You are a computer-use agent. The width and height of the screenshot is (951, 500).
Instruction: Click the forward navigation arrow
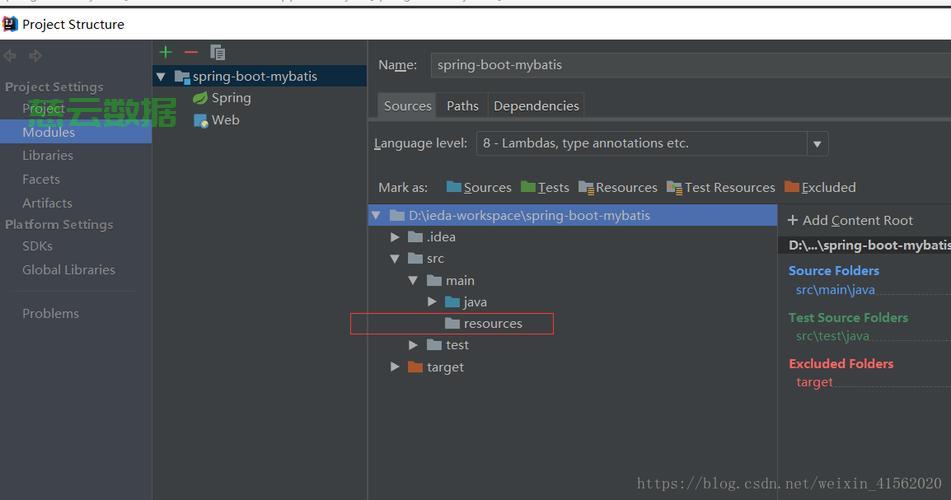pyautogui.click(x=35, y=56)
